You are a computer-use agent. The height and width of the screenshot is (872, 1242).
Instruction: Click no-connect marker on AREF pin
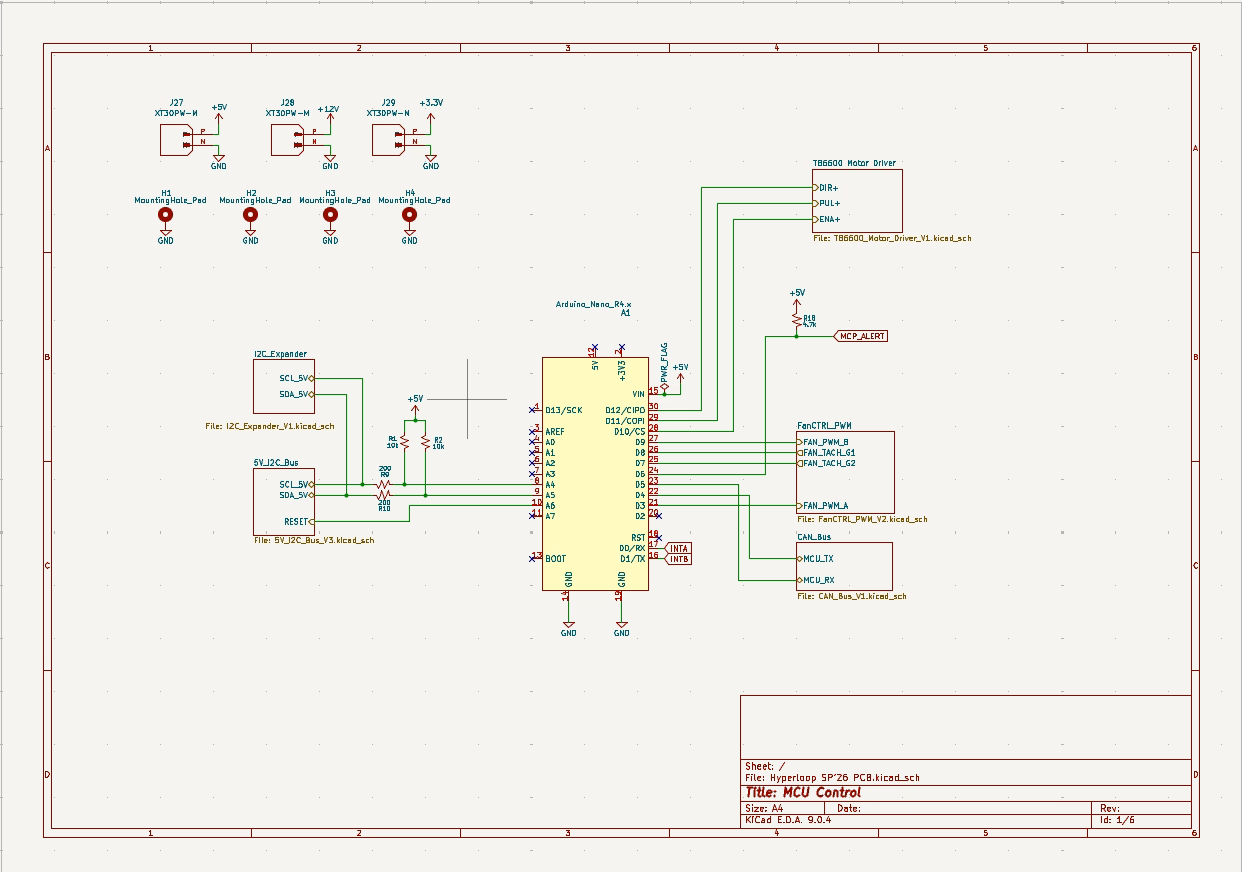coord(531,432)
